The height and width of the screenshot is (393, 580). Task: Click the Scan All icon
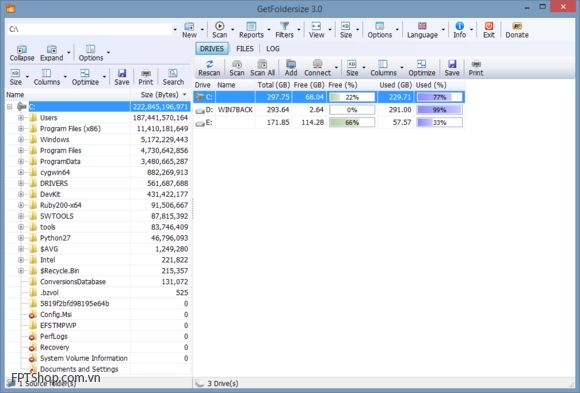pyautogui.click(x=262, y=64)
